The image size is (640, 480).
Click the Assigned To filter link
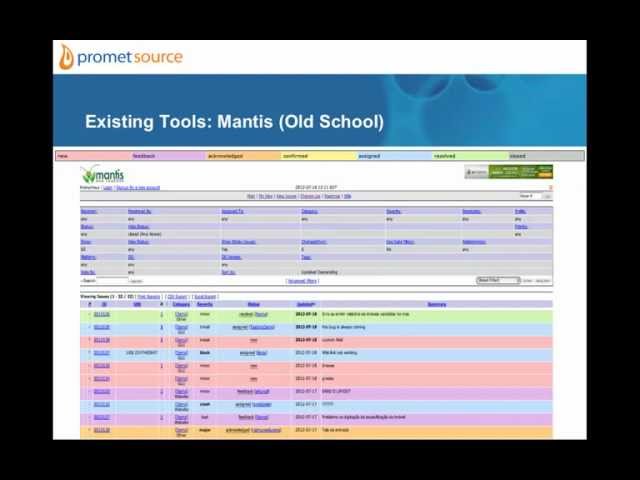[233, 211]
